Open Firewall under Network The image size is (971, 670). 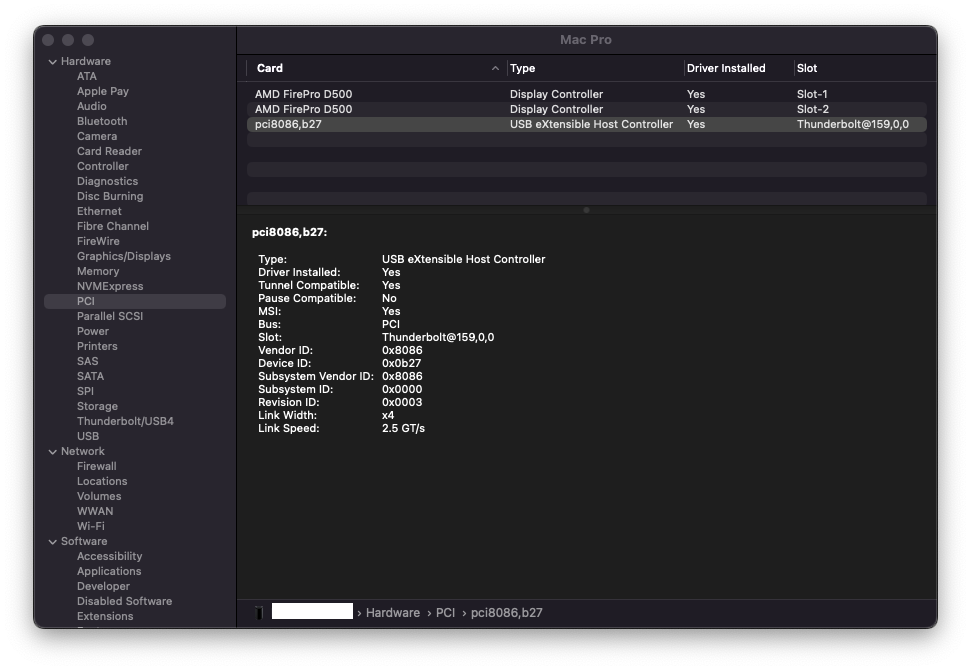pos(97,466)
